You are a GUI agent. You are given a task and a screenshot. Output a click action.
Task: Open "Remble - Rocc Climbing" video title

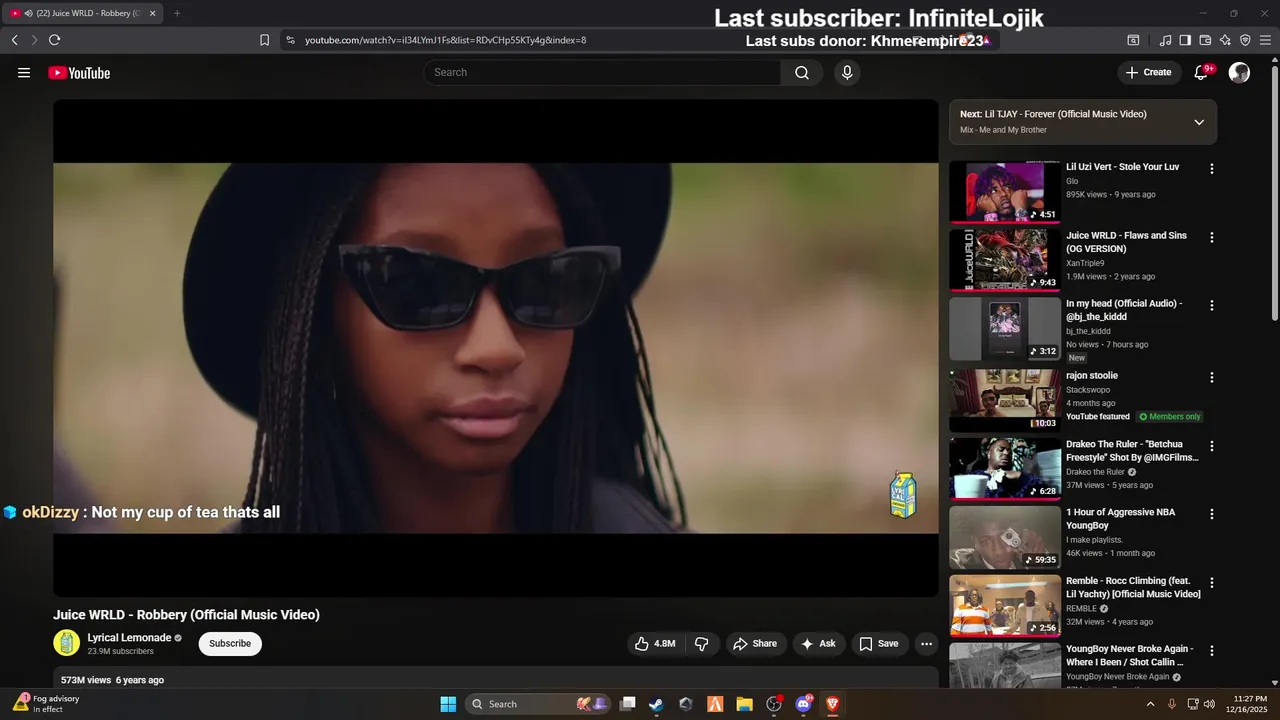click(x=1133, y=588)
